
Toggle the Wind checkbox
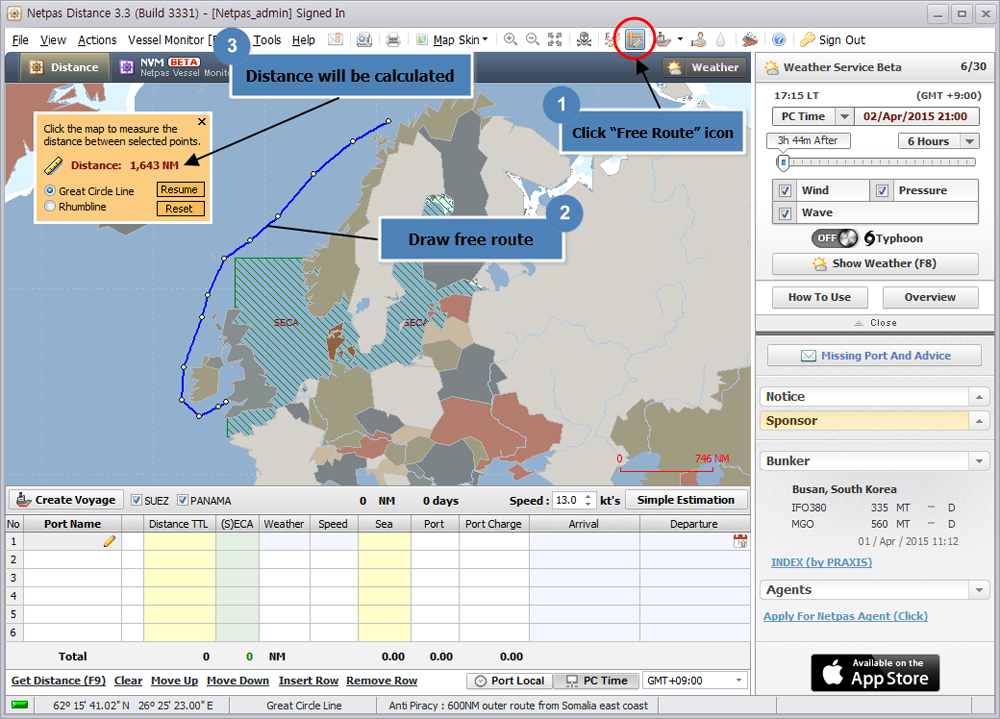[x=785, y=191]
